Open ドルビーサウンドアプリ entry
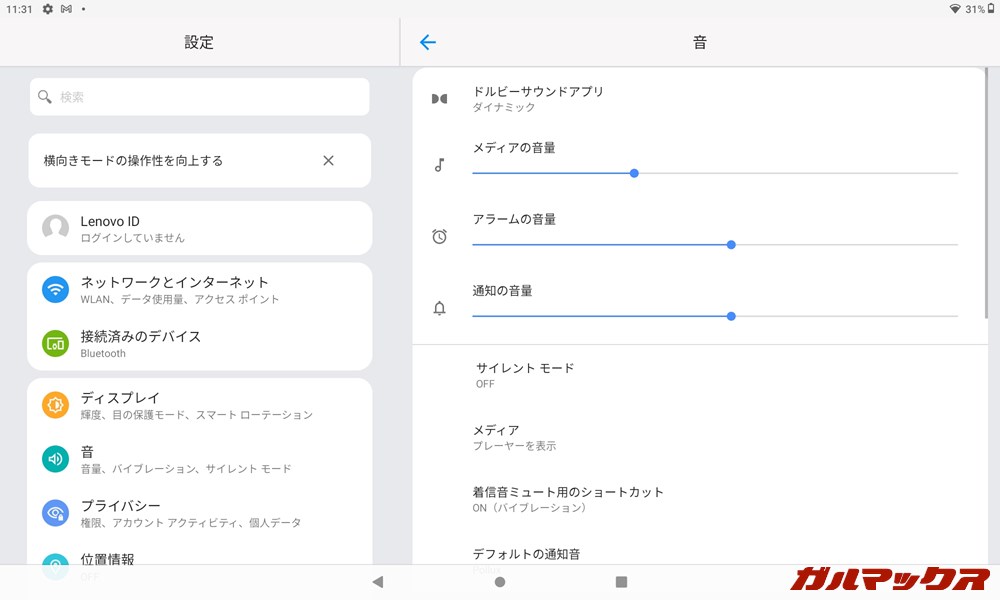 click(x=540, y=98)
